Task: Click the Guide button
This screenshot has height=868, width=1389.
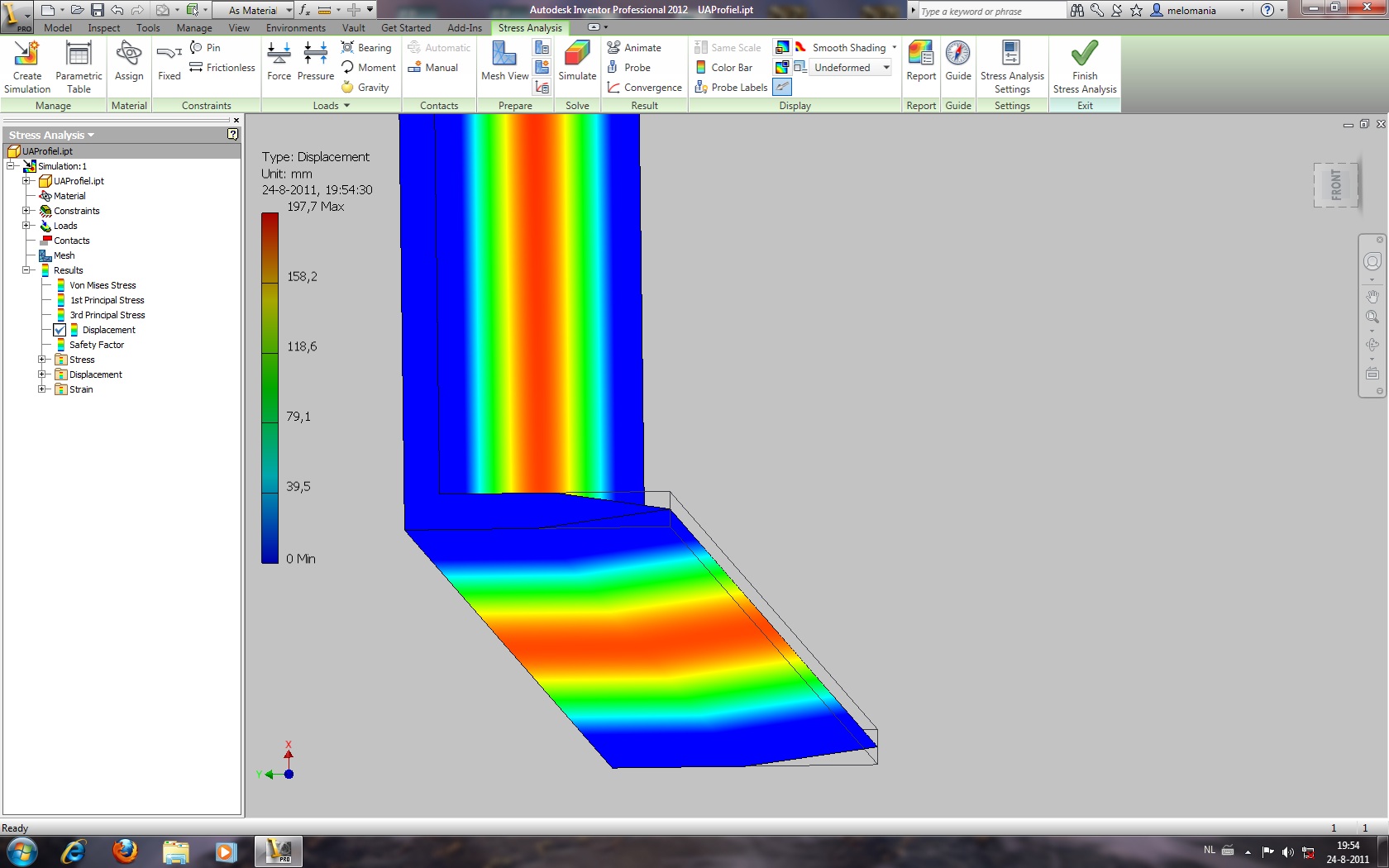Action: [958, 62]
